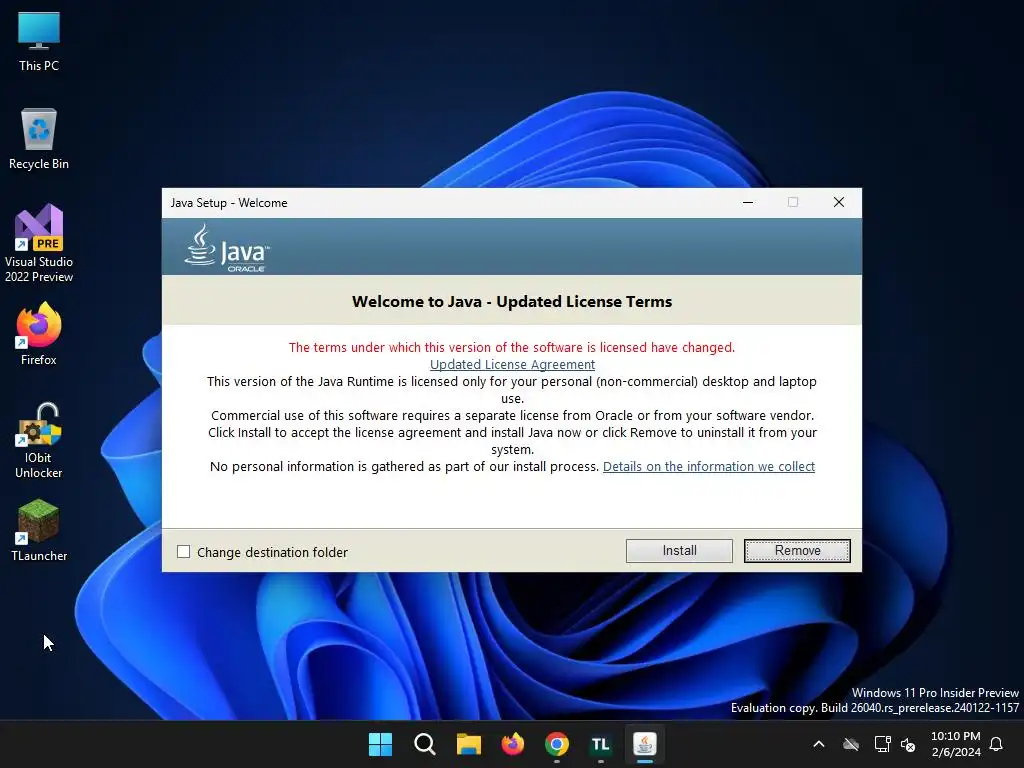Minimize the Java Setup window

click(x=748, y=202)
